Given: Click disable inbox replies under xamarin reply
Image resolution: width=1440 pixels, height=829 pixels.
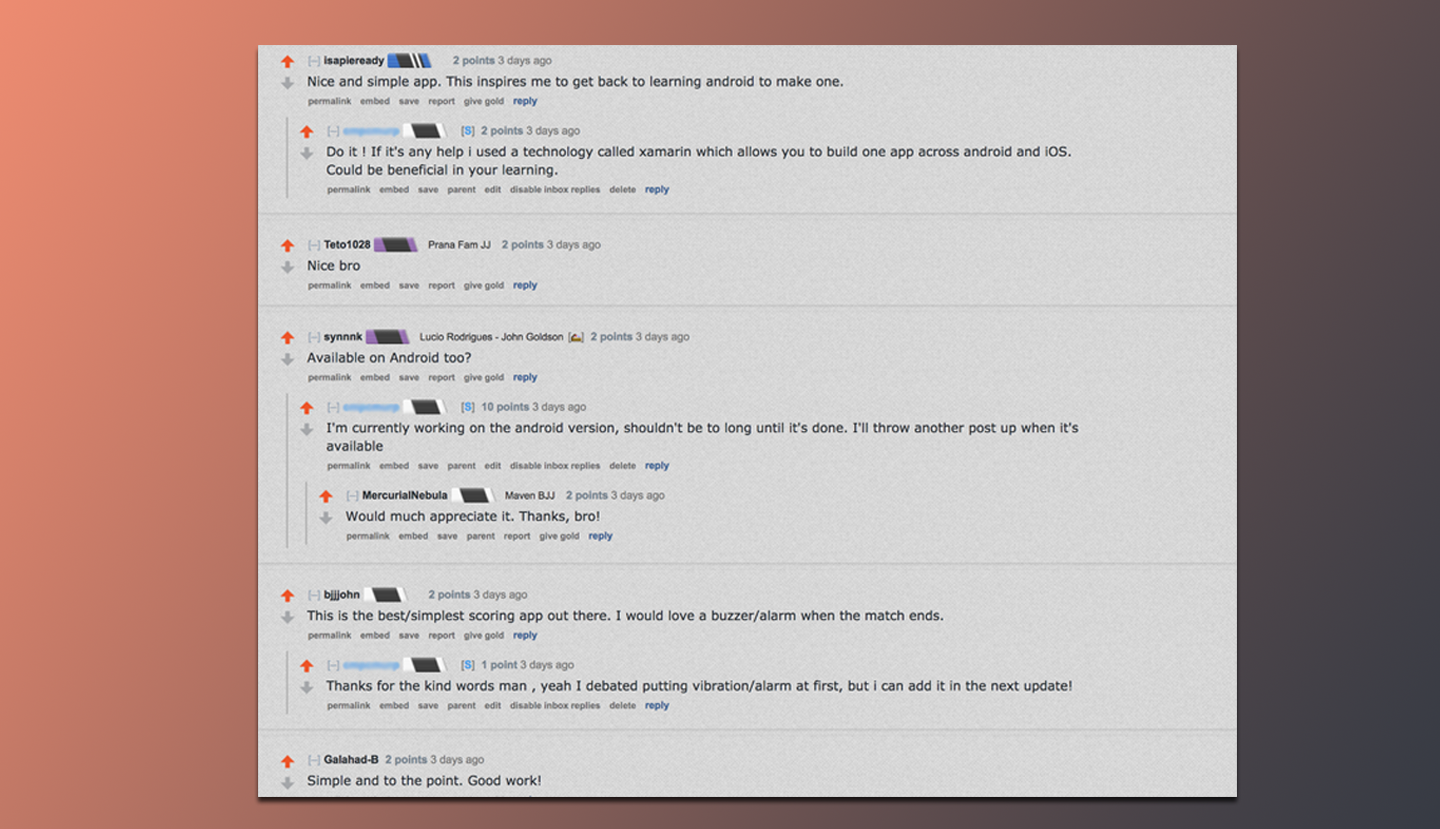Looking at the screenshot, I should (x=555, y=189).
